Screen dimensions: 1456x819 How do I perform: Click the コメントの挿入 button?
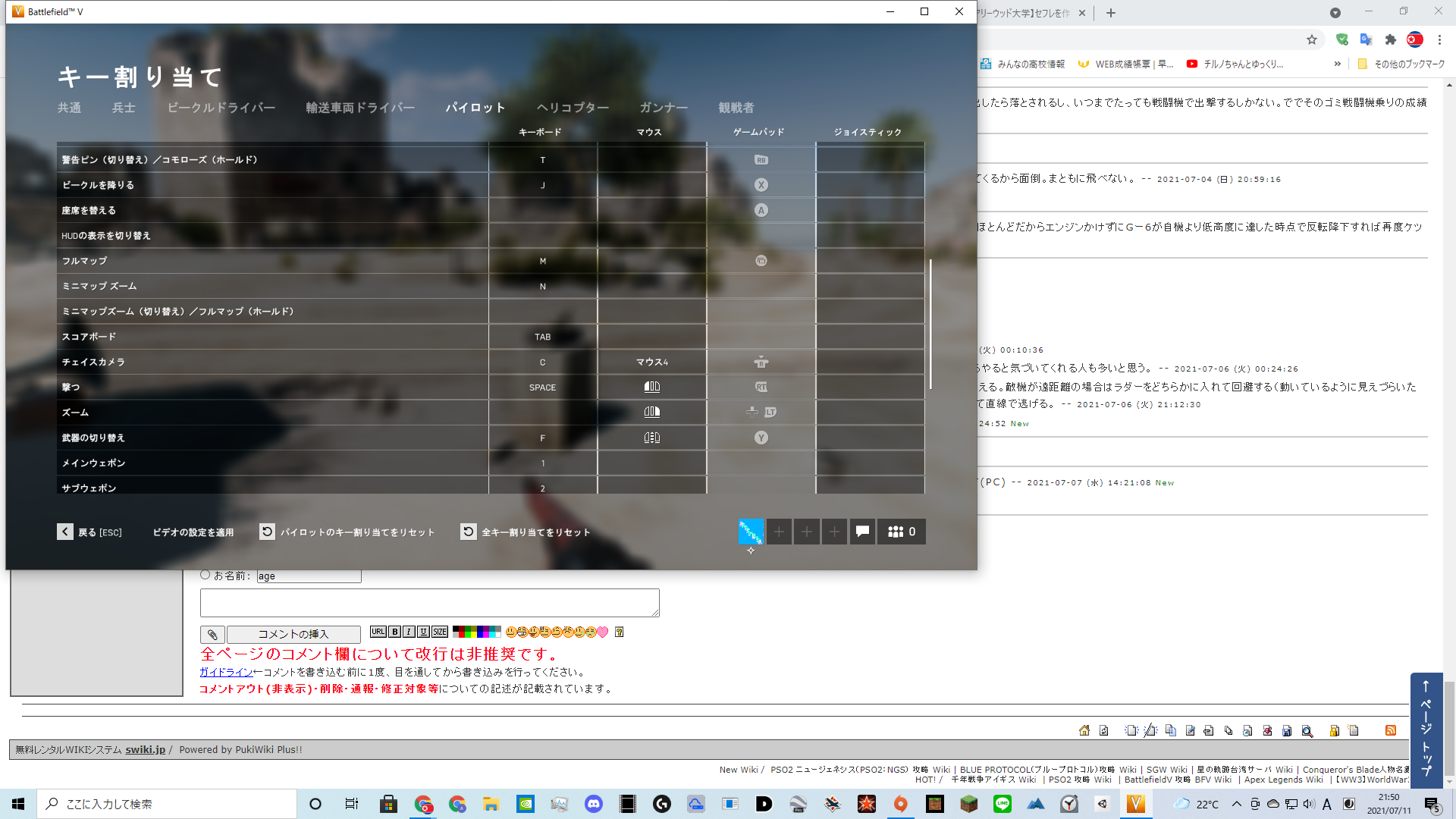click(293, 634)
